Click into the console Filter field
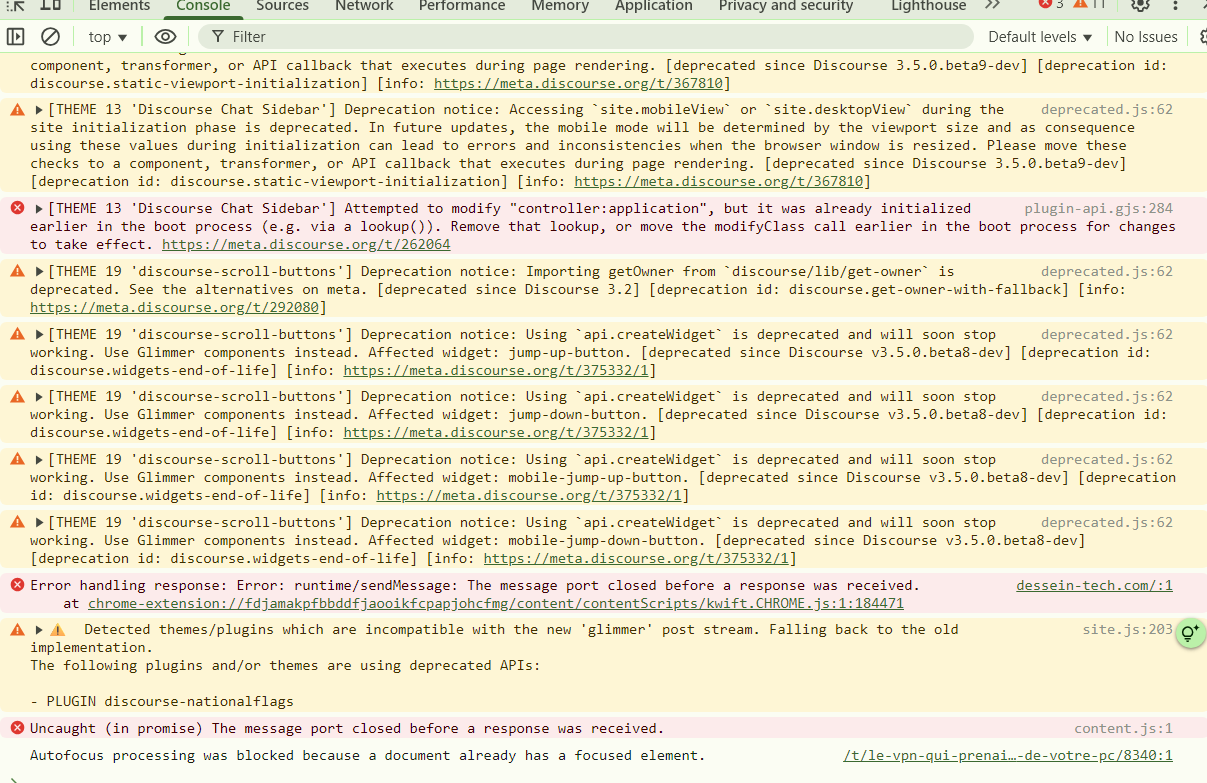The height and width of the screenshot is (783, 1207). click(585, 37)
